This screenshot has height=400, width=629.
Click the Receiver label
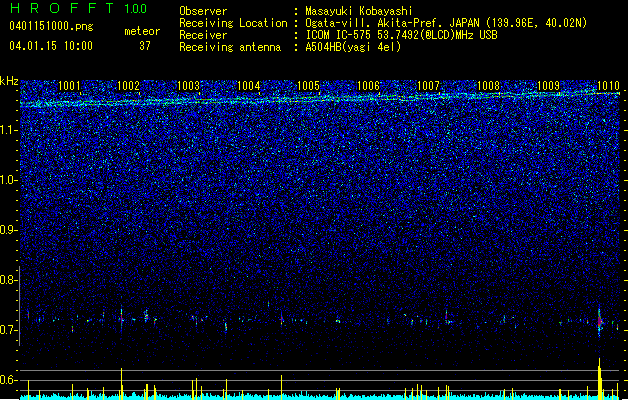tap(203, 35)
